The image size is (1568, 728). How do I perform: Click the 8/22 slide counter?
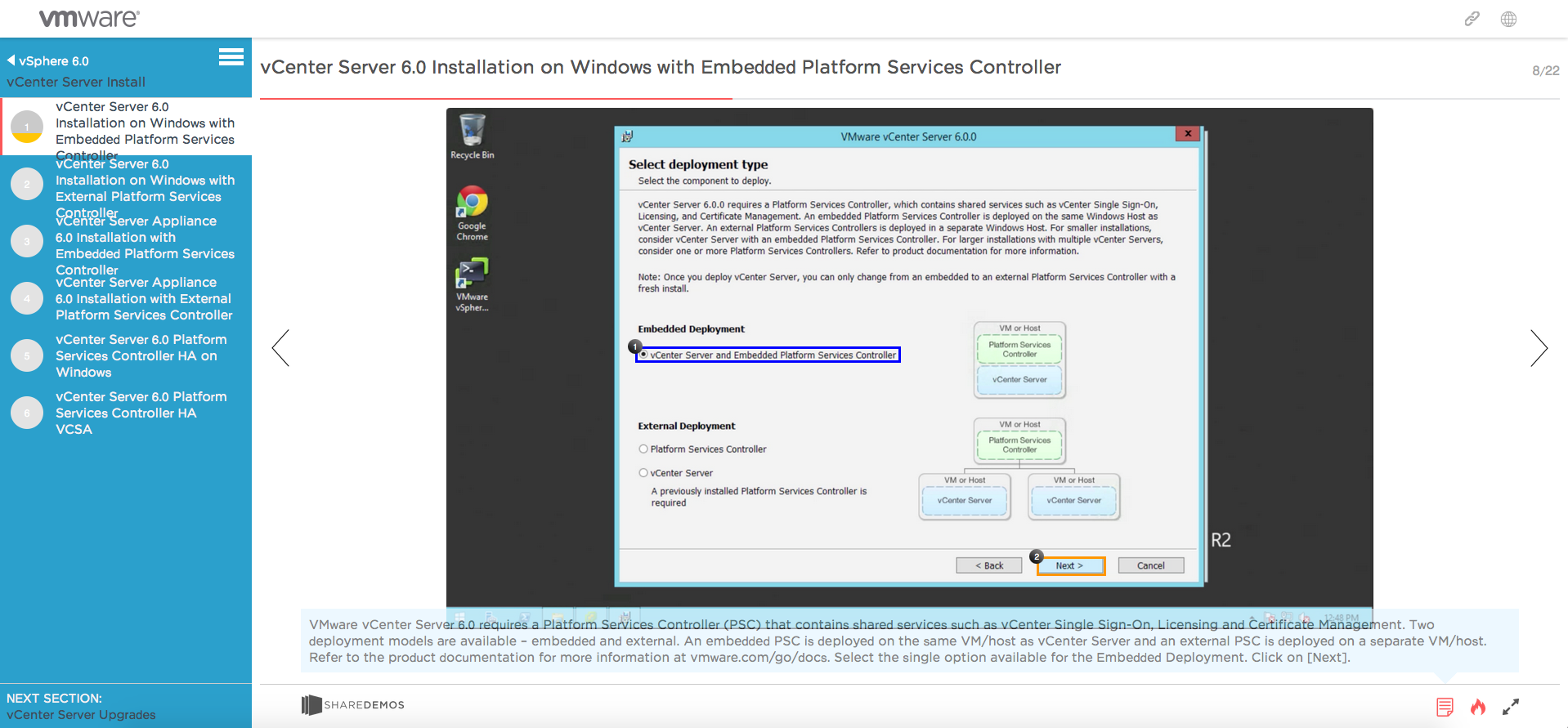coord(1546,71)
